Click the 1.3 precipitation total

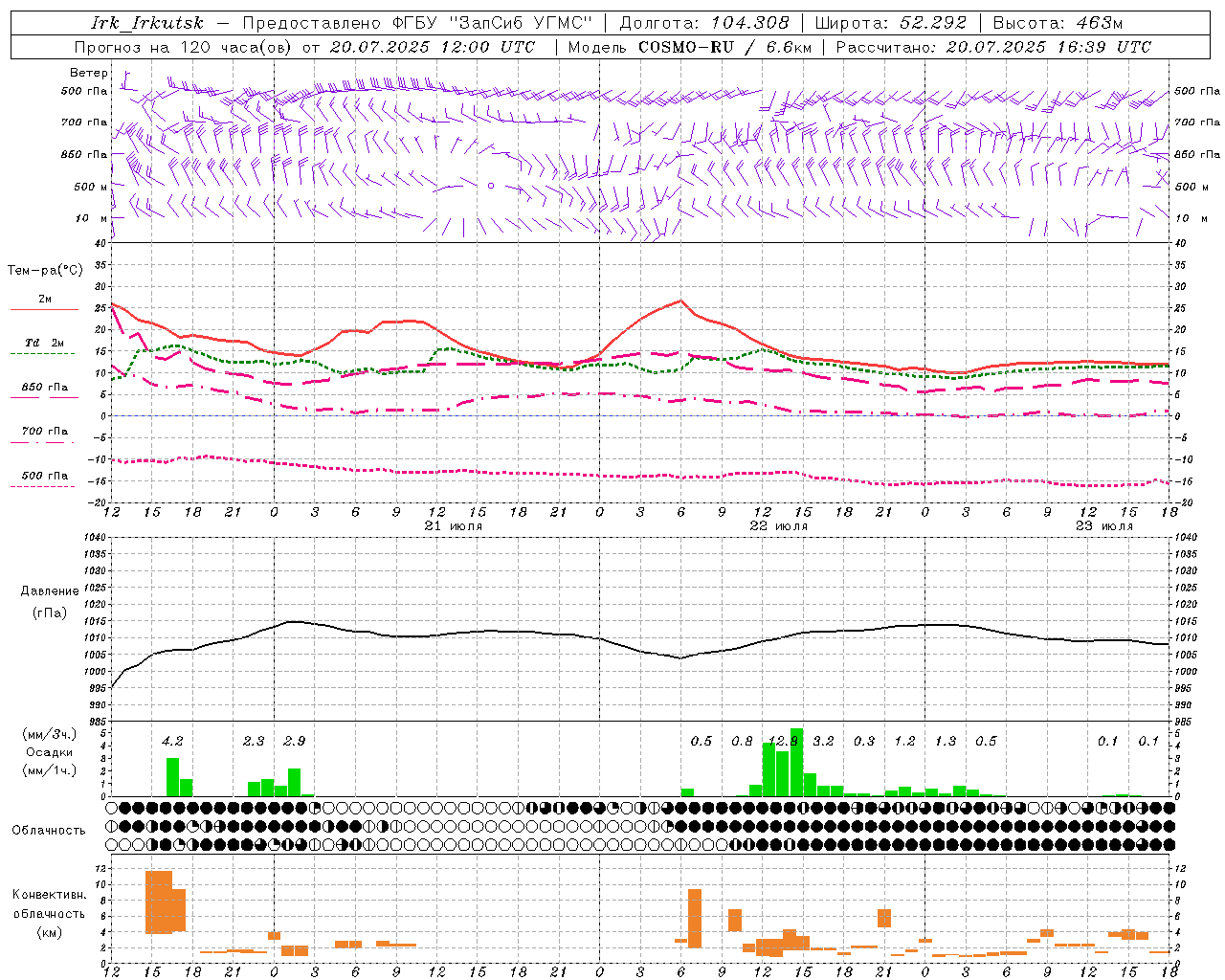click(946, 741)
